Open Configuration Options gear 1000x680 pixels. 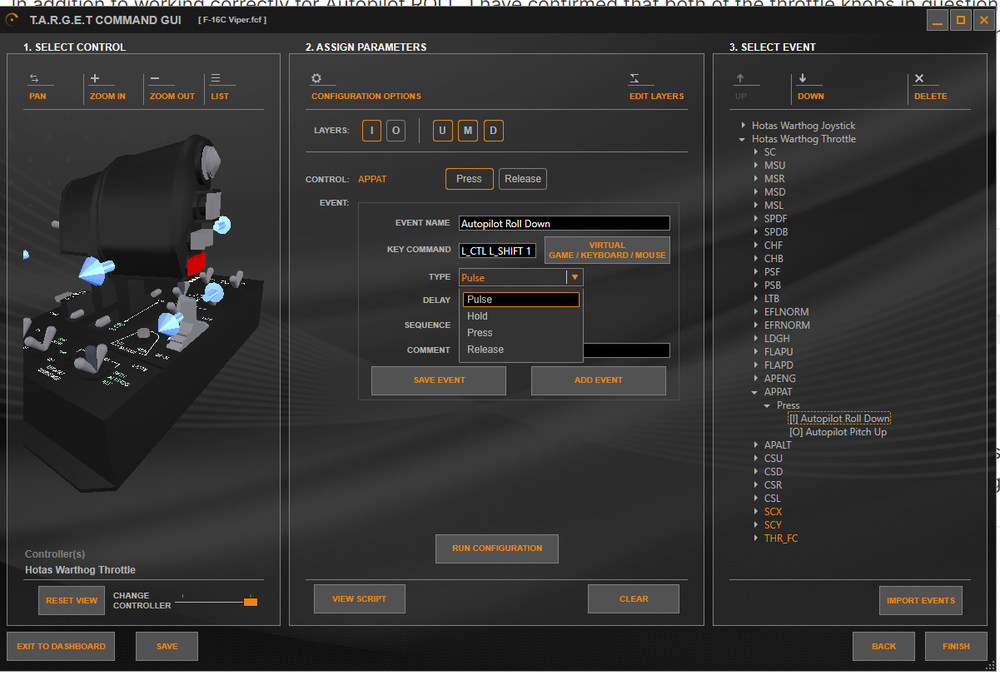pos(316,78)
